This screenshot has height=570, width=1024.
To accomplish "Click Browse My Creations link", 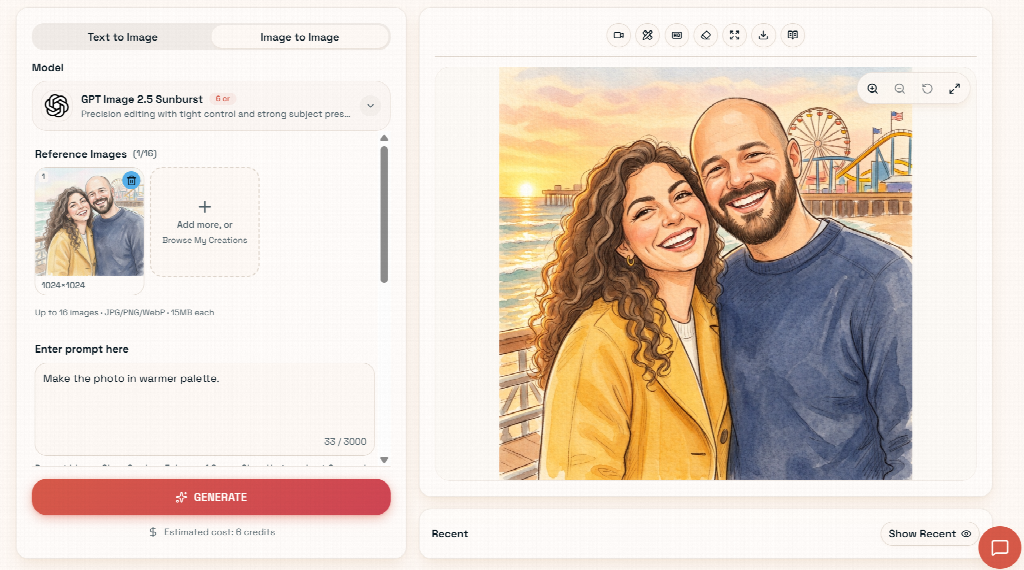I will click(204, 240).
